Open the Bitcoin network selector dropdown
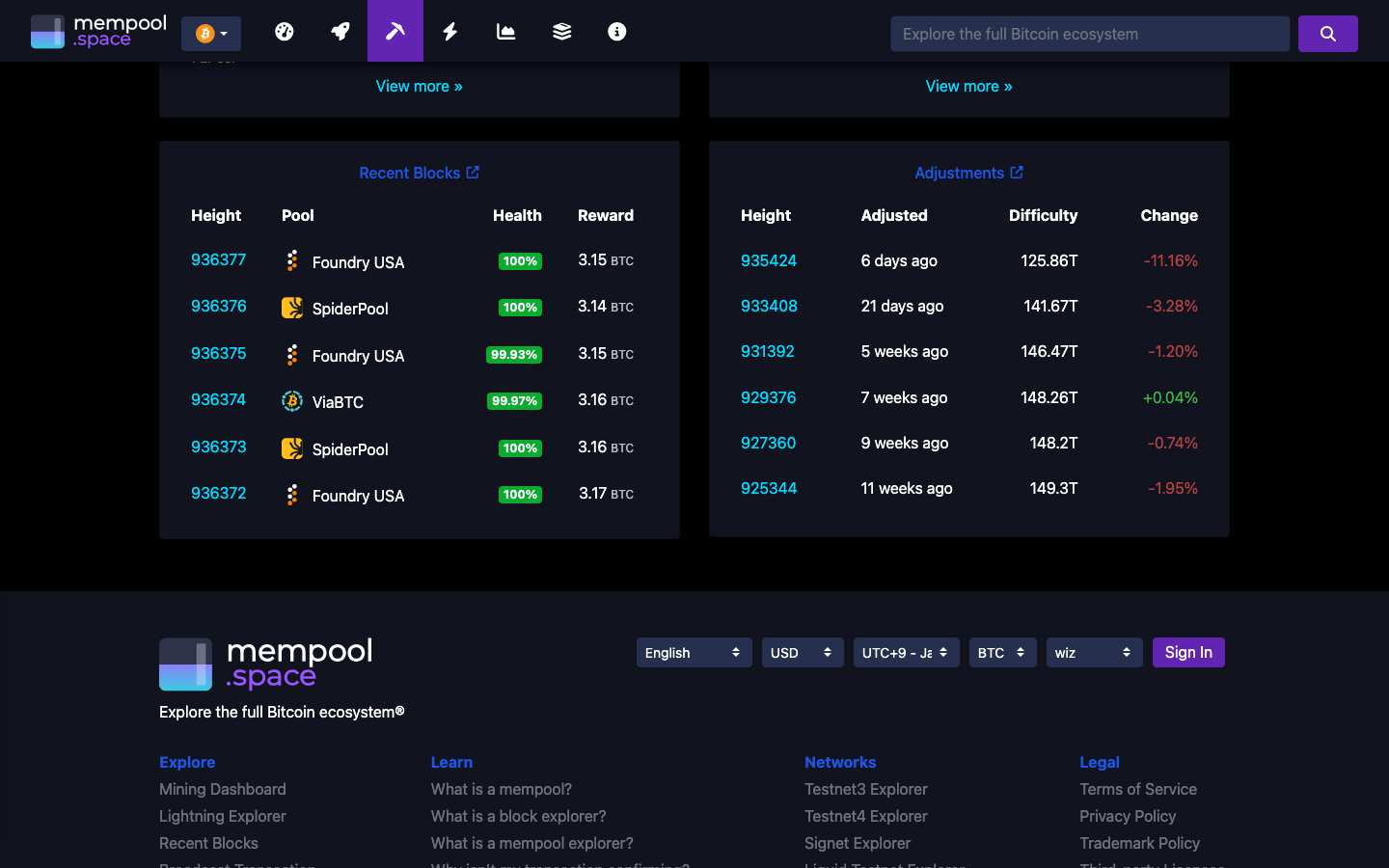 click(x=210, y=33)
